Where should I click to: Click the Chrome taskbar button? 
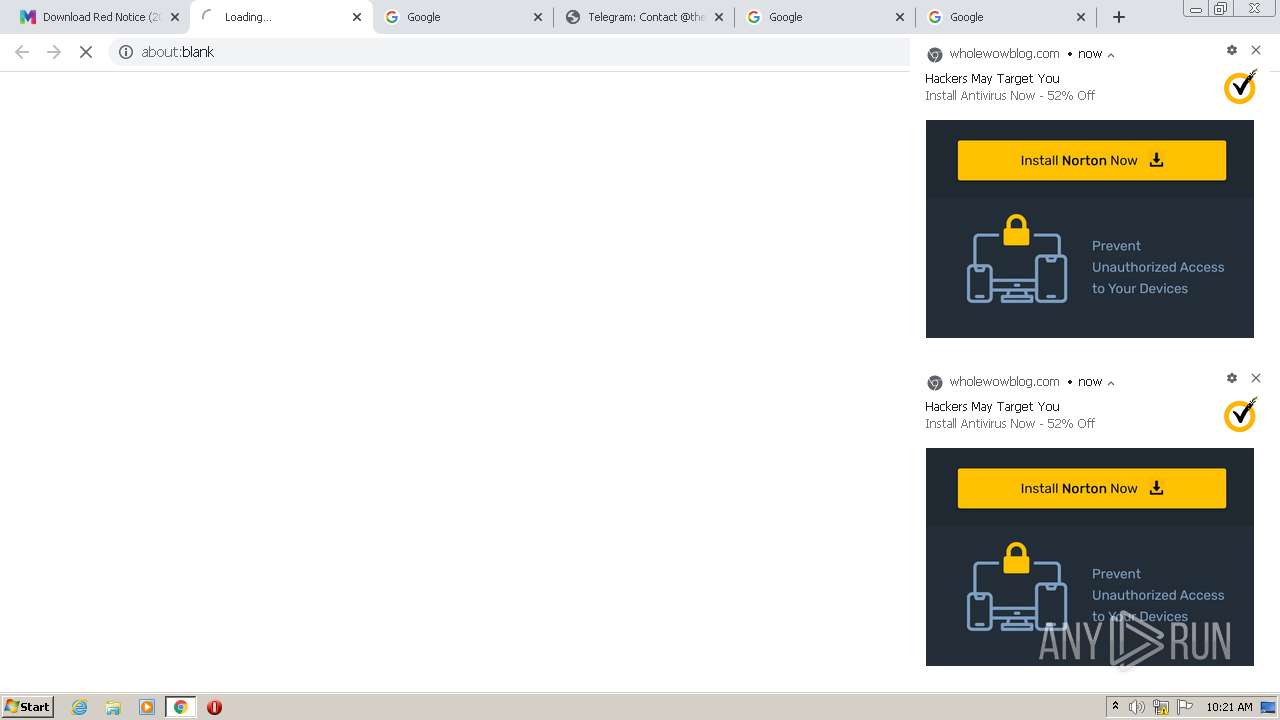[x=181, y=707]
